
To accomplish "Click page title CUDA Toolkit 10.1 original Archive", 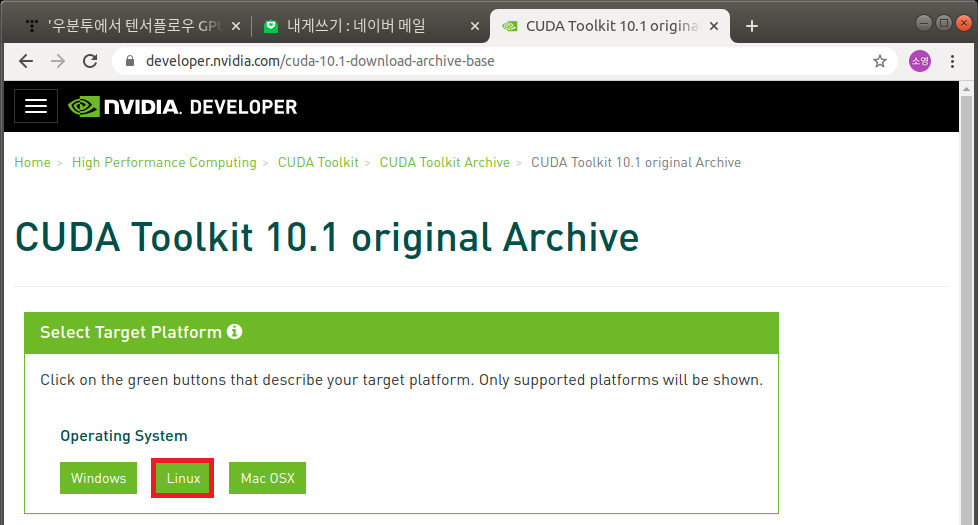I will click(x=327, y=238).
